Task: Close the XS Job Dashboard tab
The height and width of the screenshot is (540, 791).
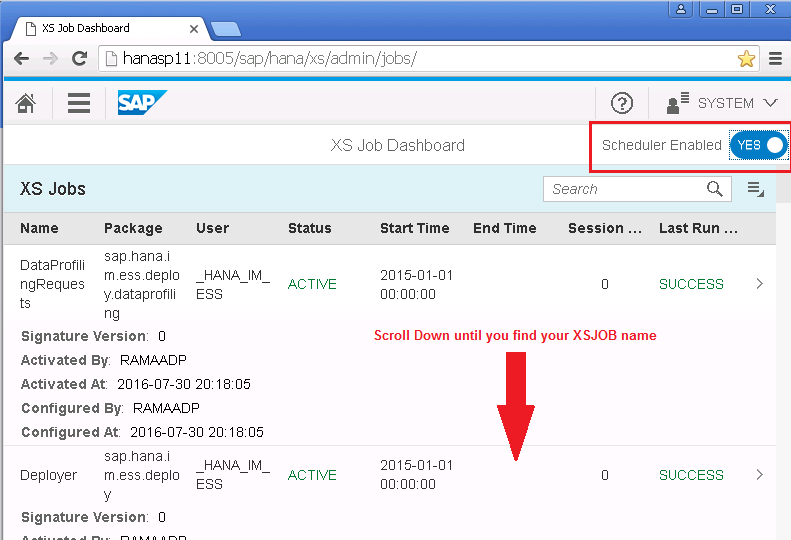Action: 194,29
